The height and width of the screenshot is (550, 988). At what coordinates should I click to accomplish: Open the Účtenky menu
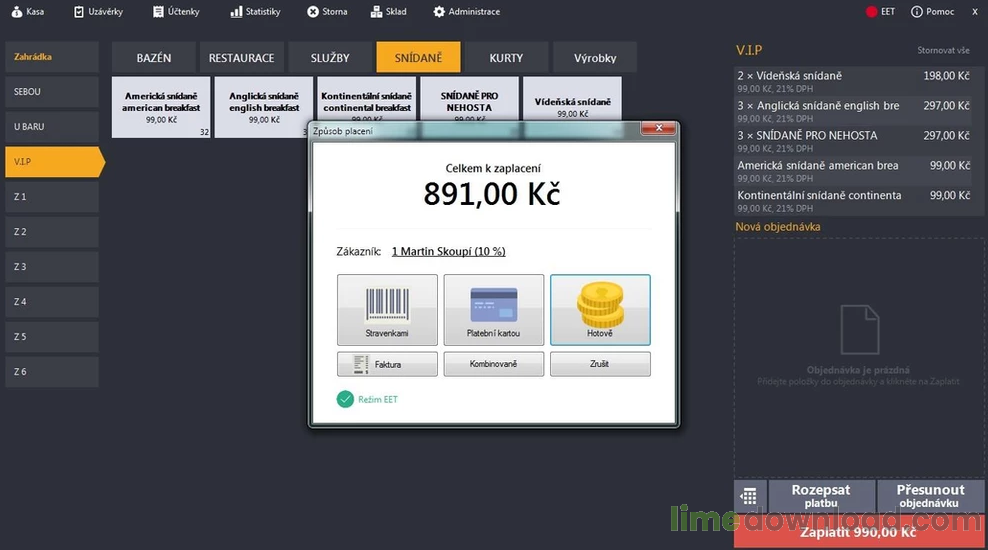pyautogui.click(x=176, y=11)
